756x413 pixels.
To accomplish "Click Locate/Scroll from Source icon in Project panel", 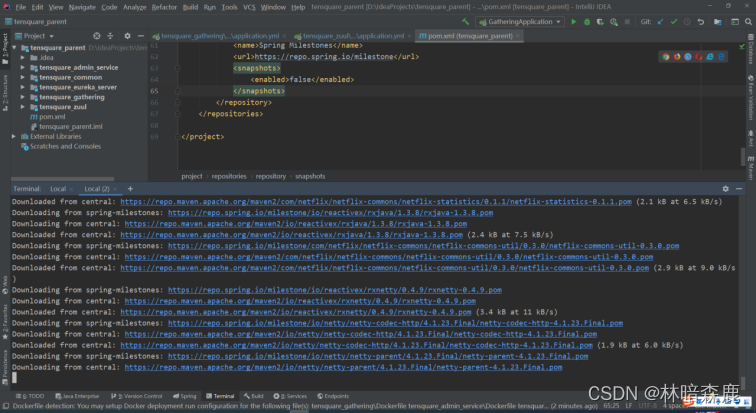I will [97, 36].
